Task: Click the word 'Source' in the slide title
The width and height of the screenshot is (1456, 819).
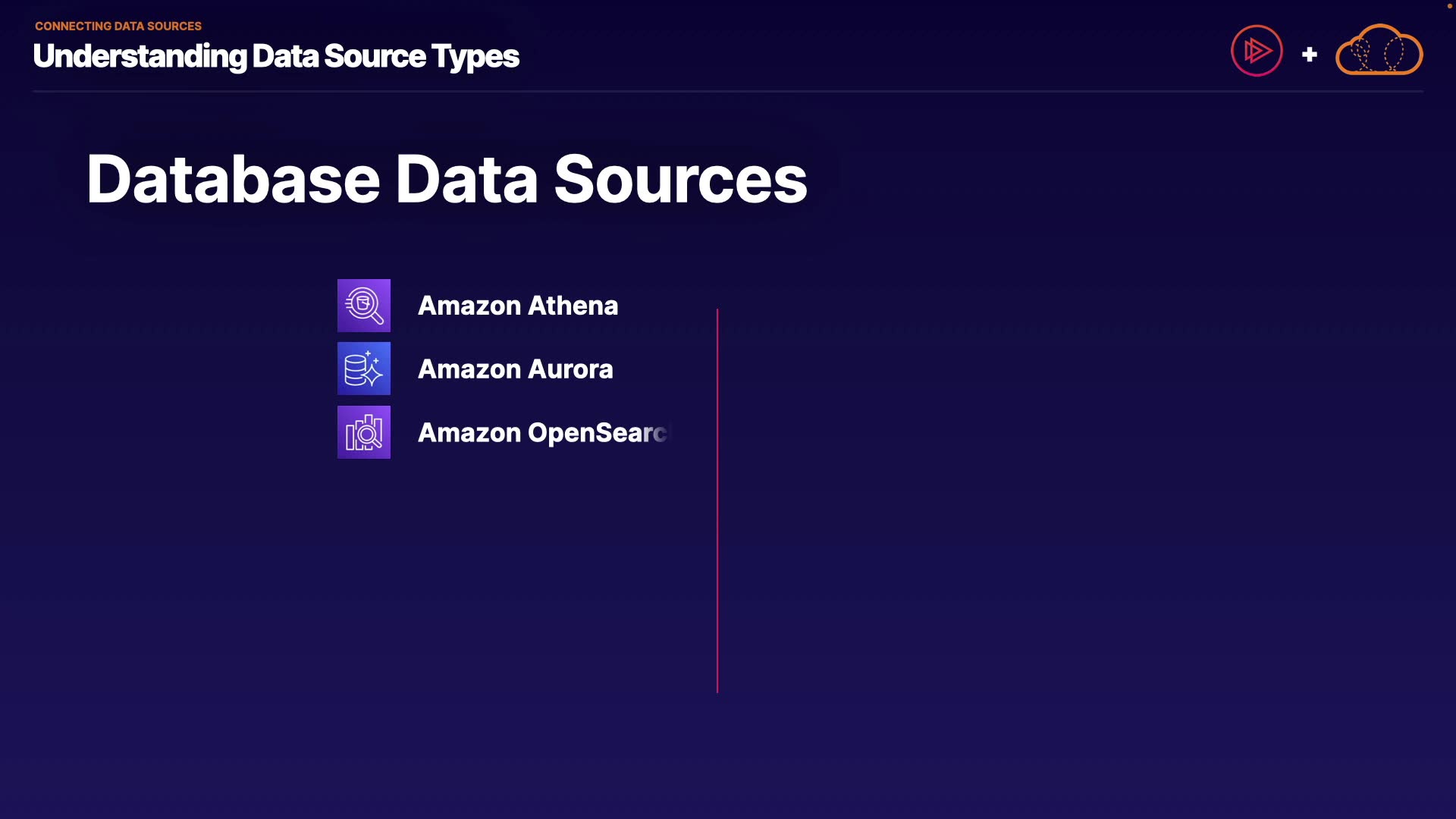Action: (x=375, y=56)
